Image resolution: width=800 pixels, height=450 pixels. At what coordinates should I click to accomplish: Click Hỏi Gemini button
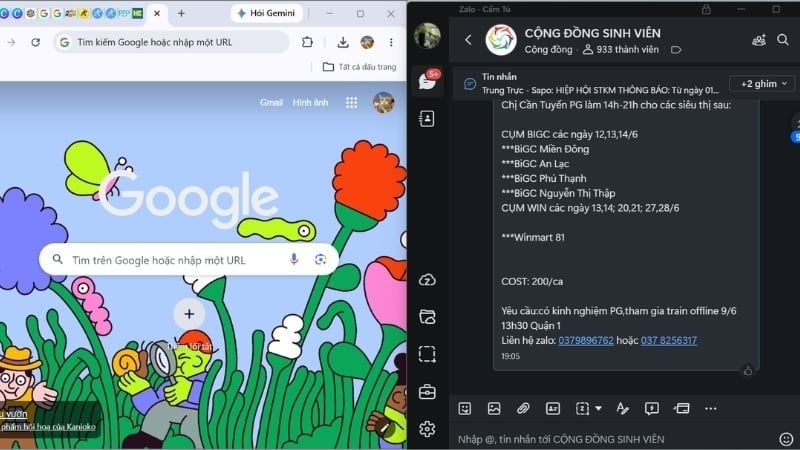coord(266,13)
